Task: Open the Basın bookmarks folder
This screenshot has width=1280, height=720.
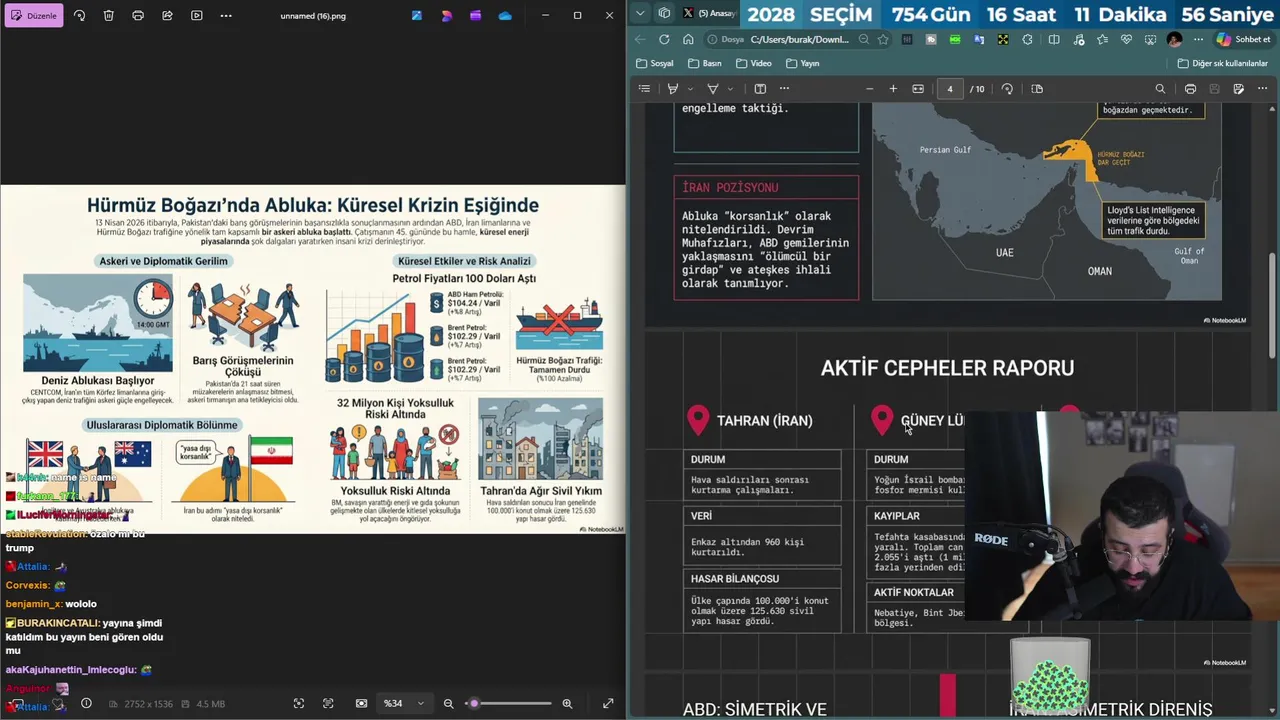Action: tap(704, 63)
